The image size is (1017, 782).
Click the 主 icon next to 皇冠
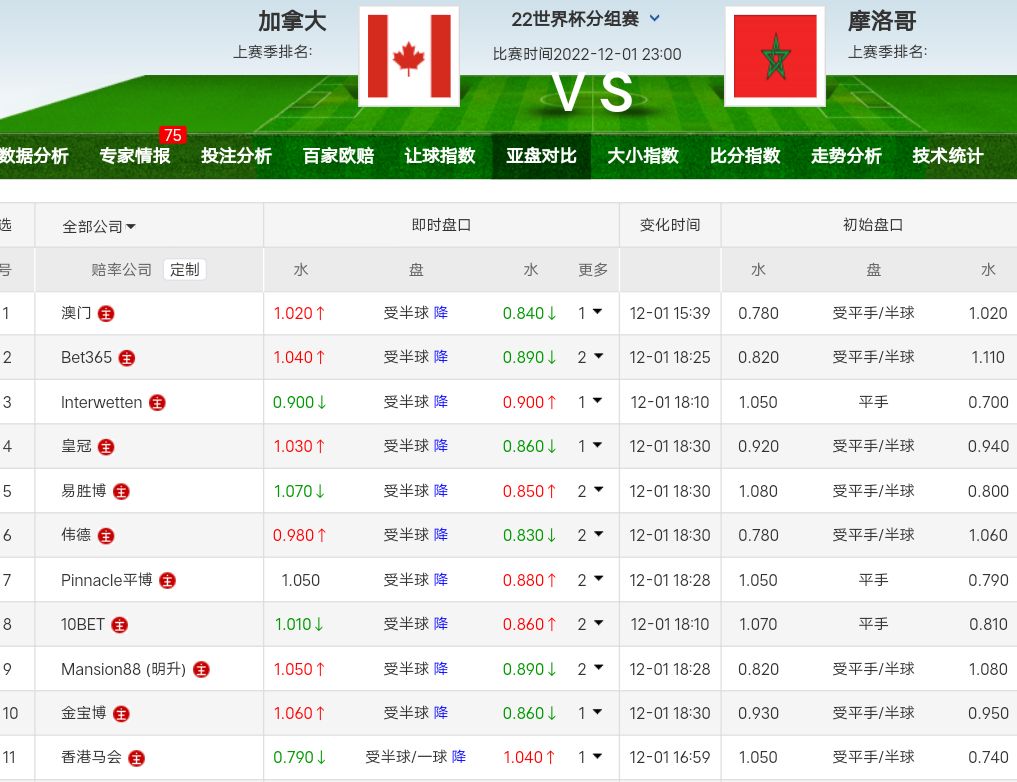pos(106,447)
